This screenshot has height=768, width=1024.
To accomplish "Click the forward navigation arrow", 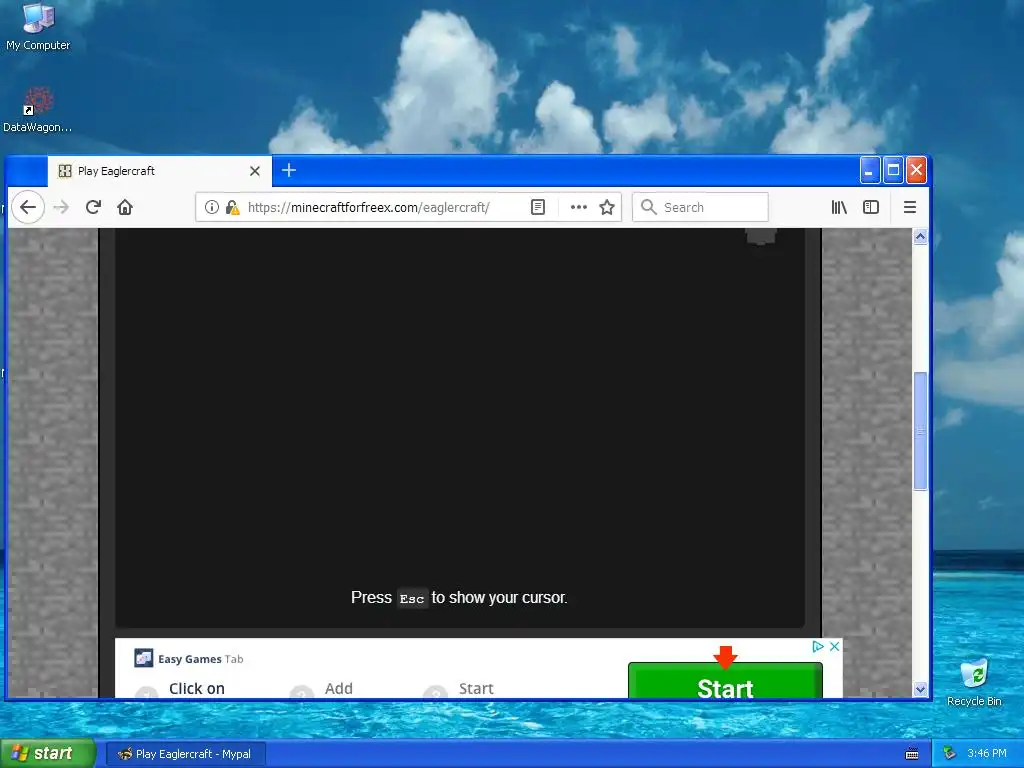I will [x=61, y=207].
